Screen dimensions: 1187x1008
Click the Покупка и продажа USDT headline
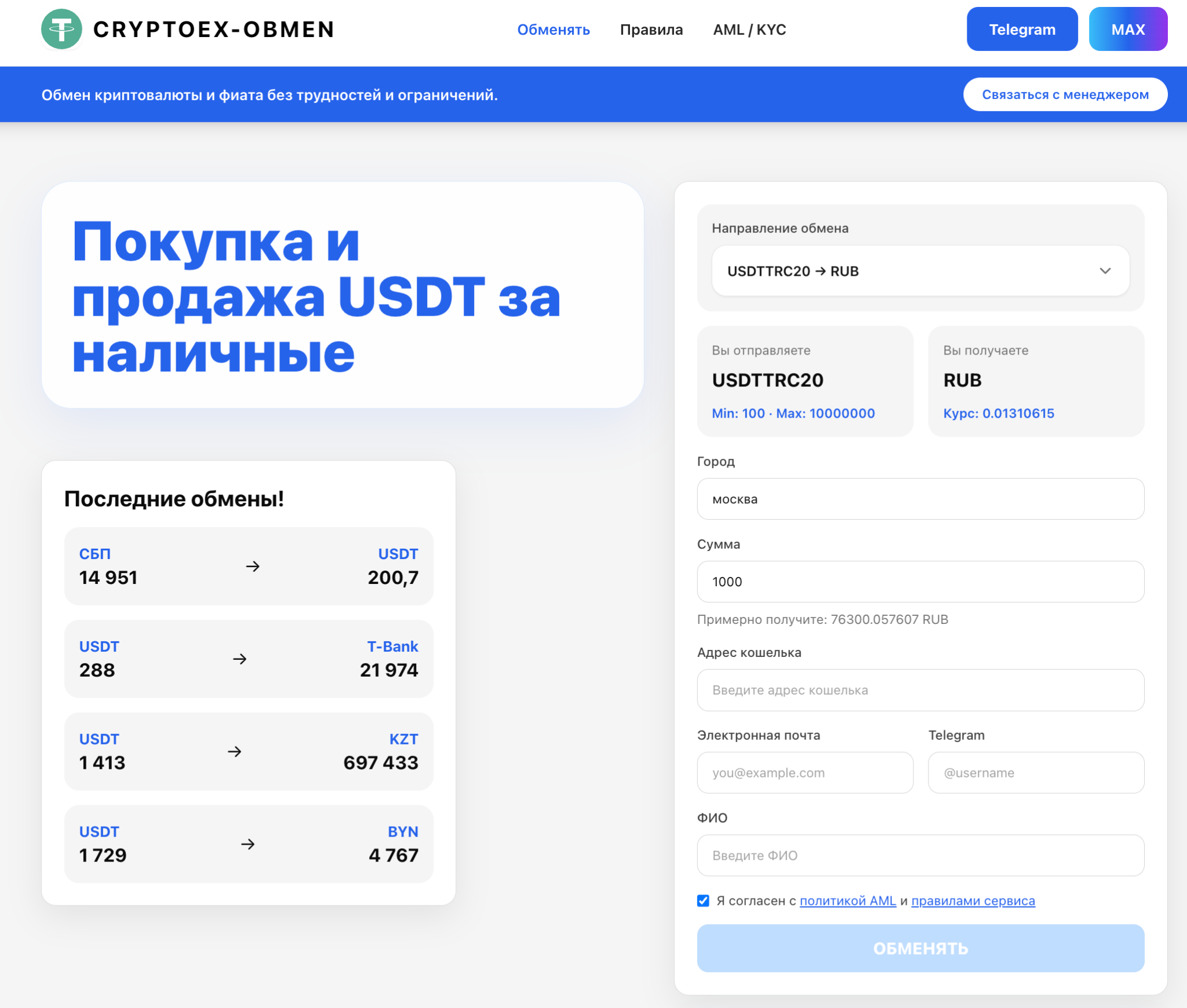(x=316, y=297)
